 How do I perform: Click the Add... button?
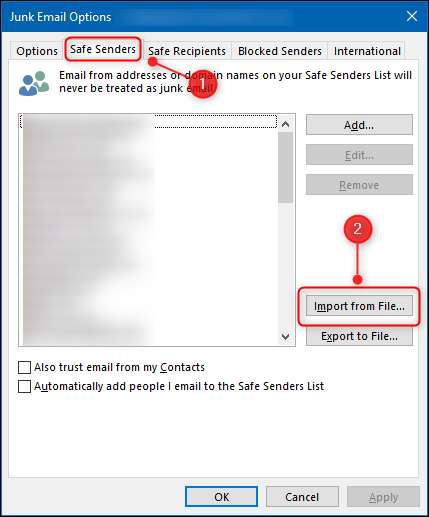tap(359, 125)
